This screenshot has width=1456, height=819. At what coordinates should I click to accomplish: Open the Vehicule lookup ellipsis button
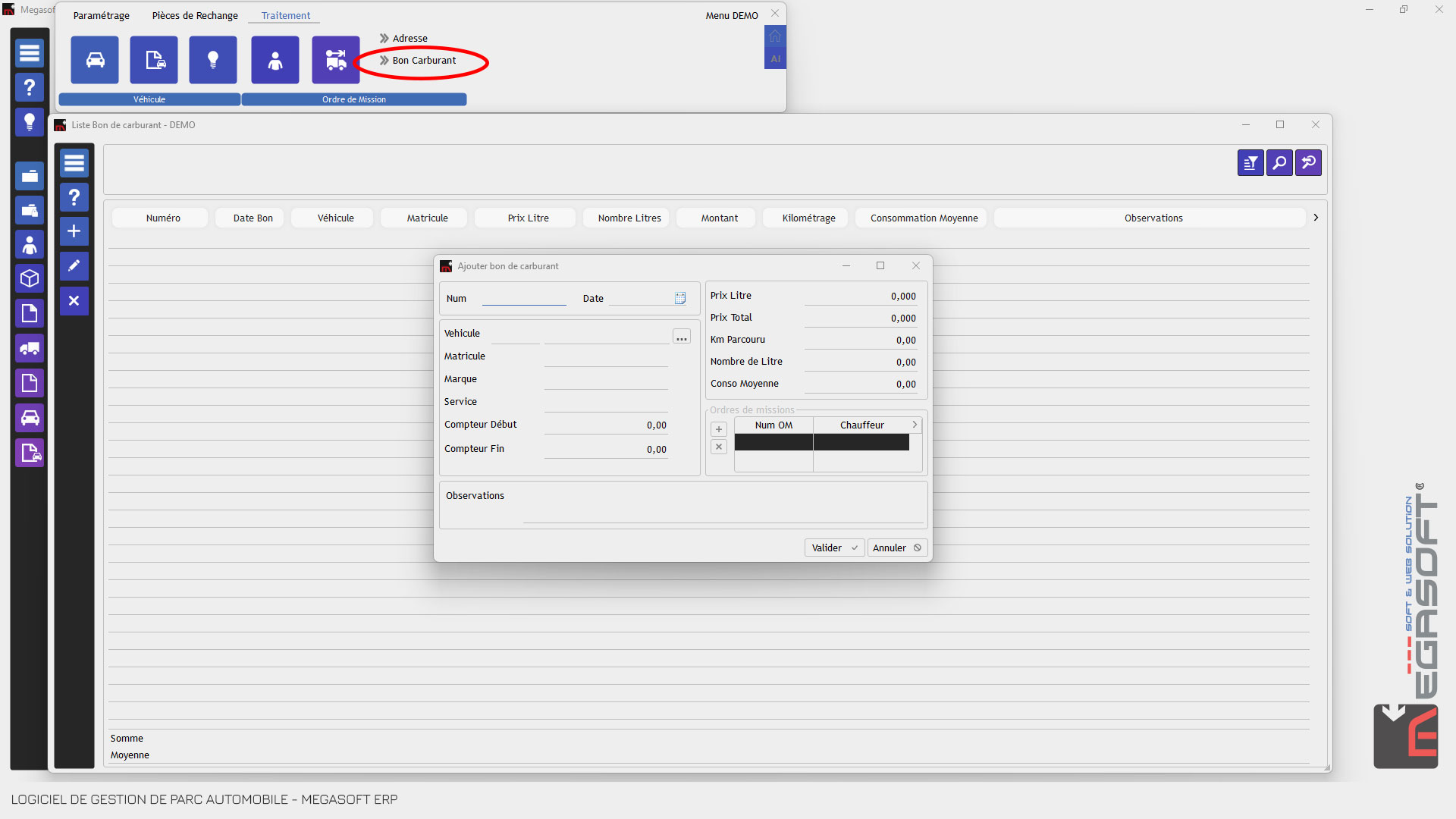[x=682, y=337]
